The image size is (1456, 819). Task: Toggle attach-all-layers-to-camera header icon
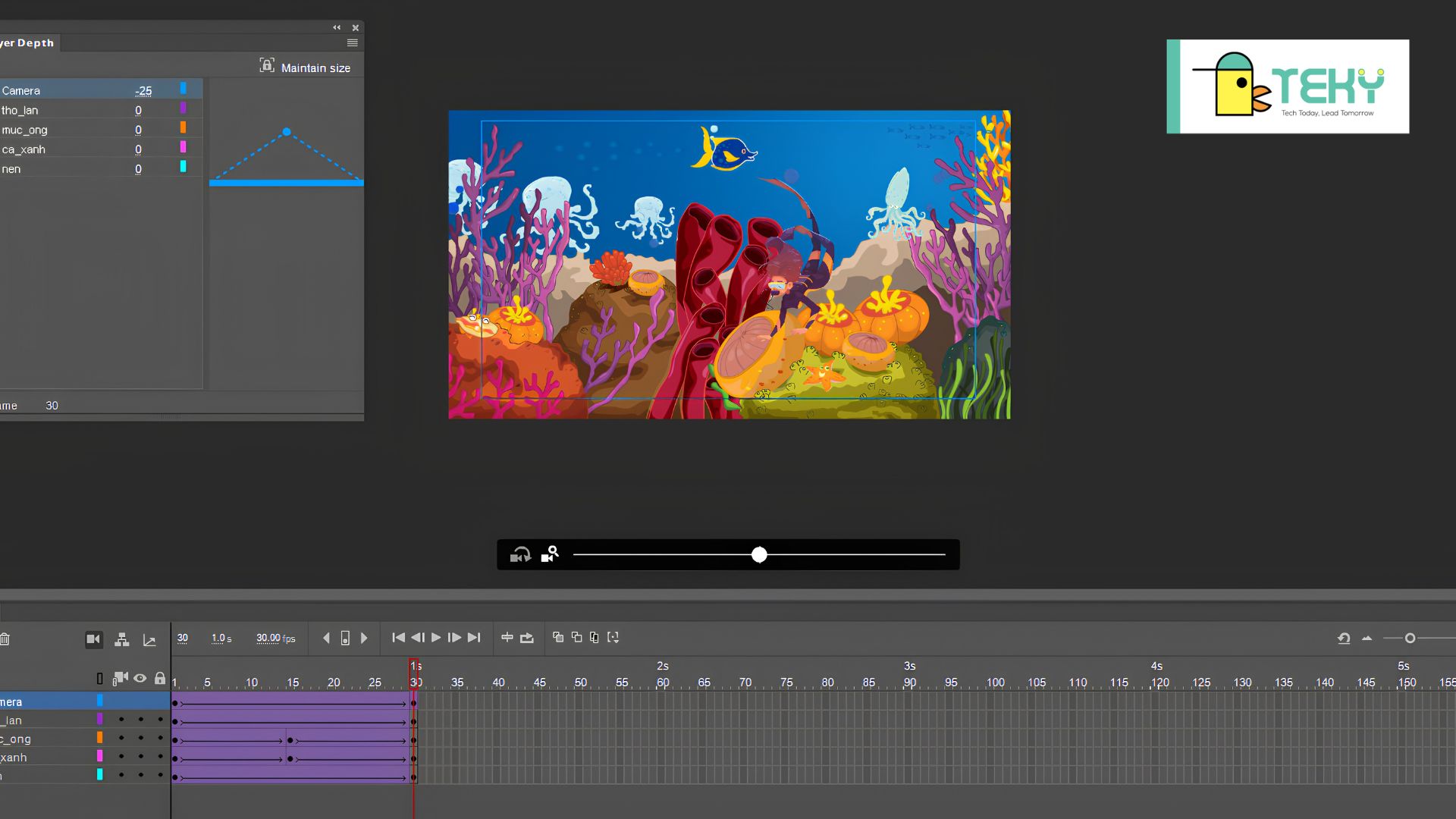(120, 678)
